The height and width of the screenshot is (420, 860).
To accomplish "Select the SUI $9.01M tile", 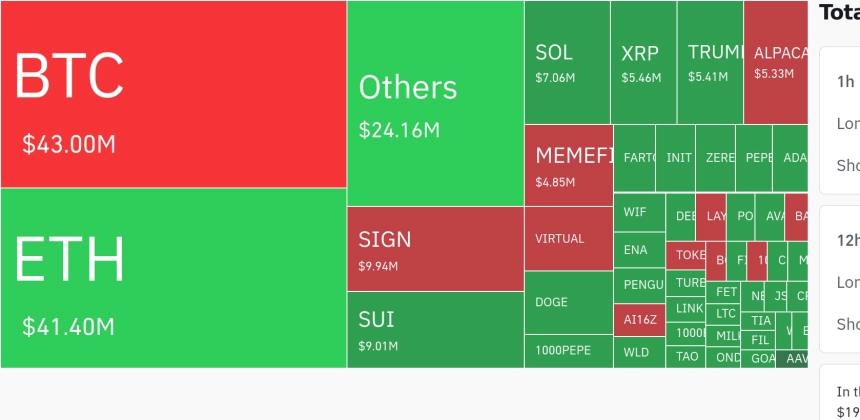I will pyautogui.click(x=435, y=330).
